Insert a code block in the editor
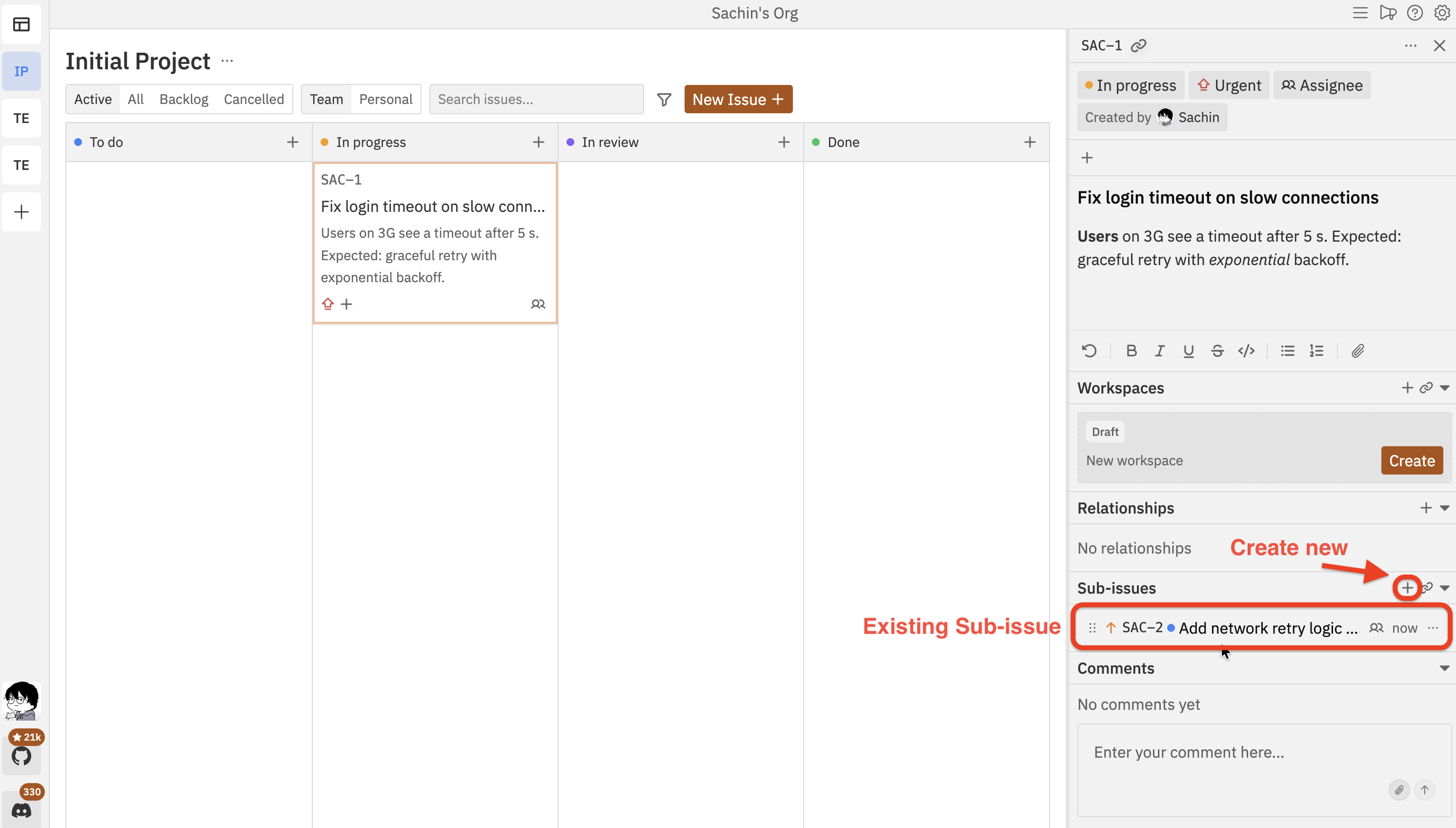This screenshot has height=828, width=1456. click(x=1246, y=351)
